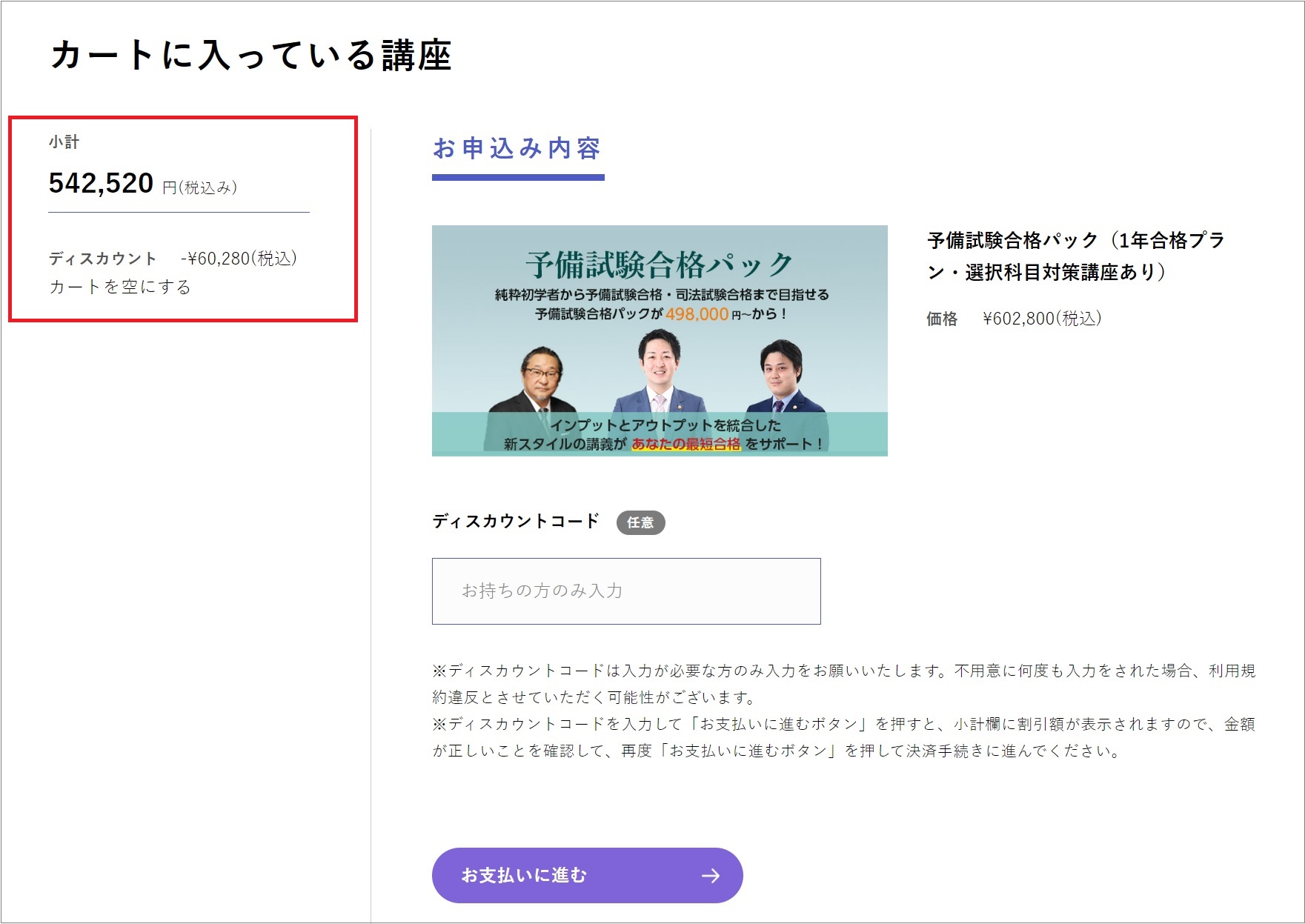Click カートを空にする to empty cart

(120, 287)
